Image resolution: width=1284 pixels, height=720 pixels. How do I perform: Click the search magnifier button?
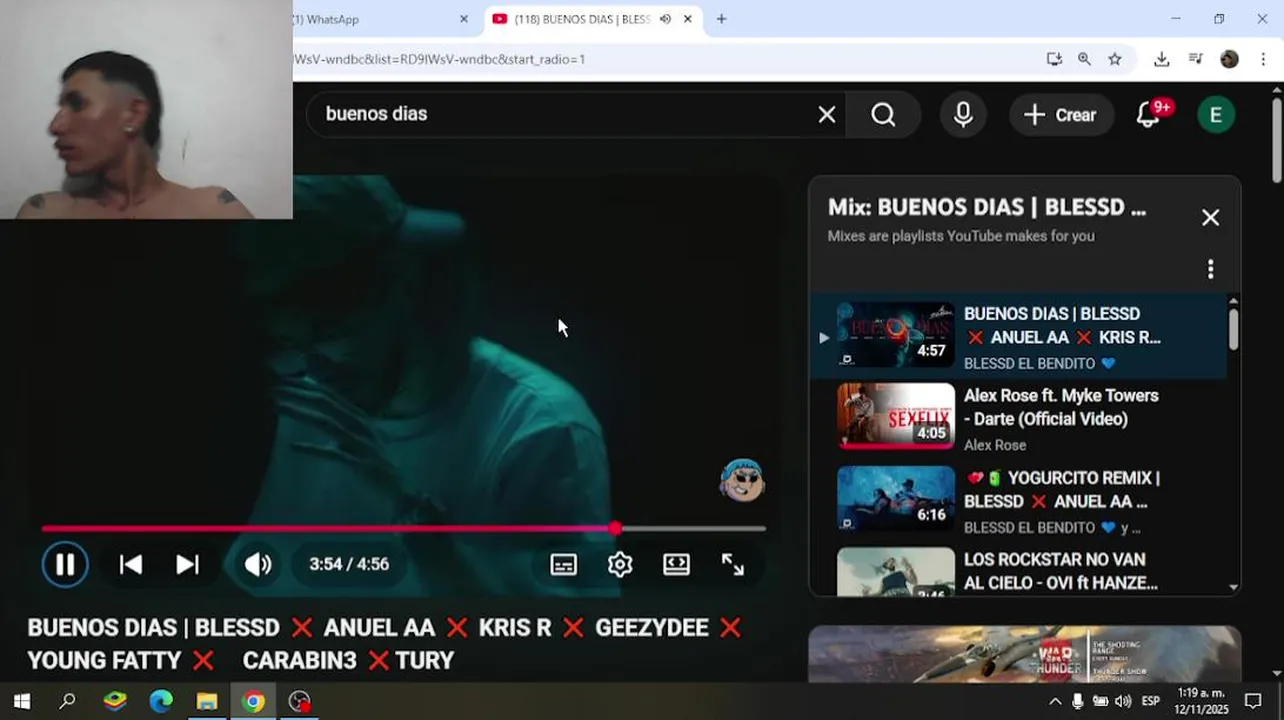tap(883, 114)
